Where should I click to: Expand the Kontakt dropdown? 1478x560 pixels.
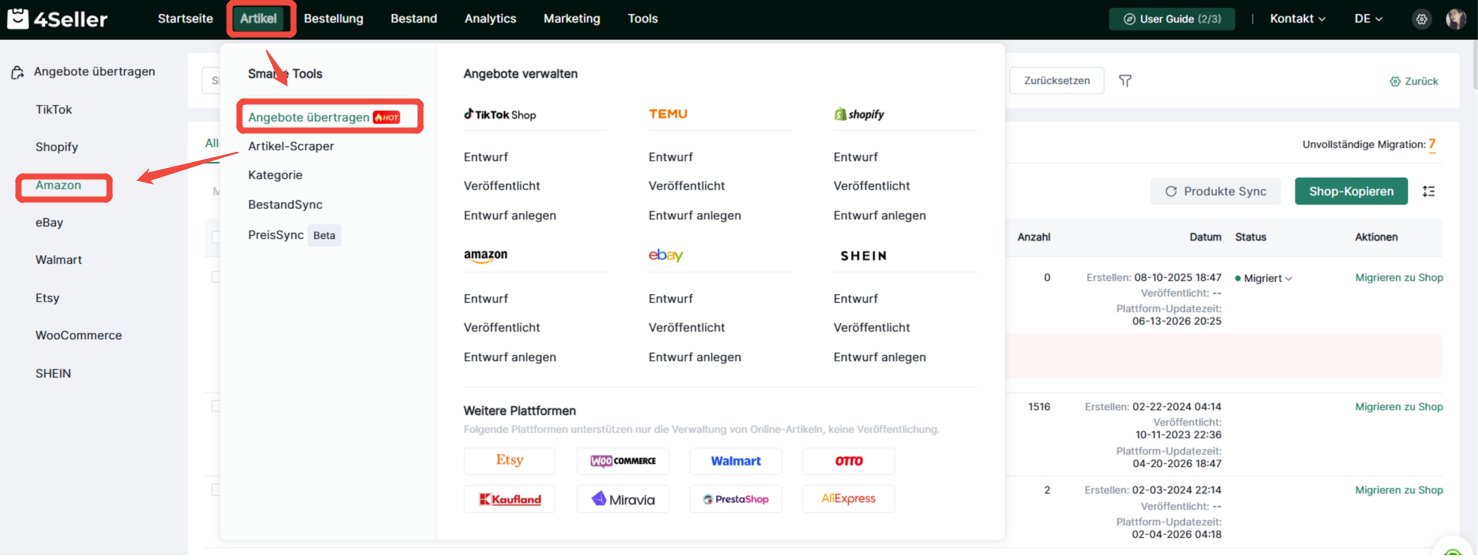pyautogui.click(x=1297, y=19)
